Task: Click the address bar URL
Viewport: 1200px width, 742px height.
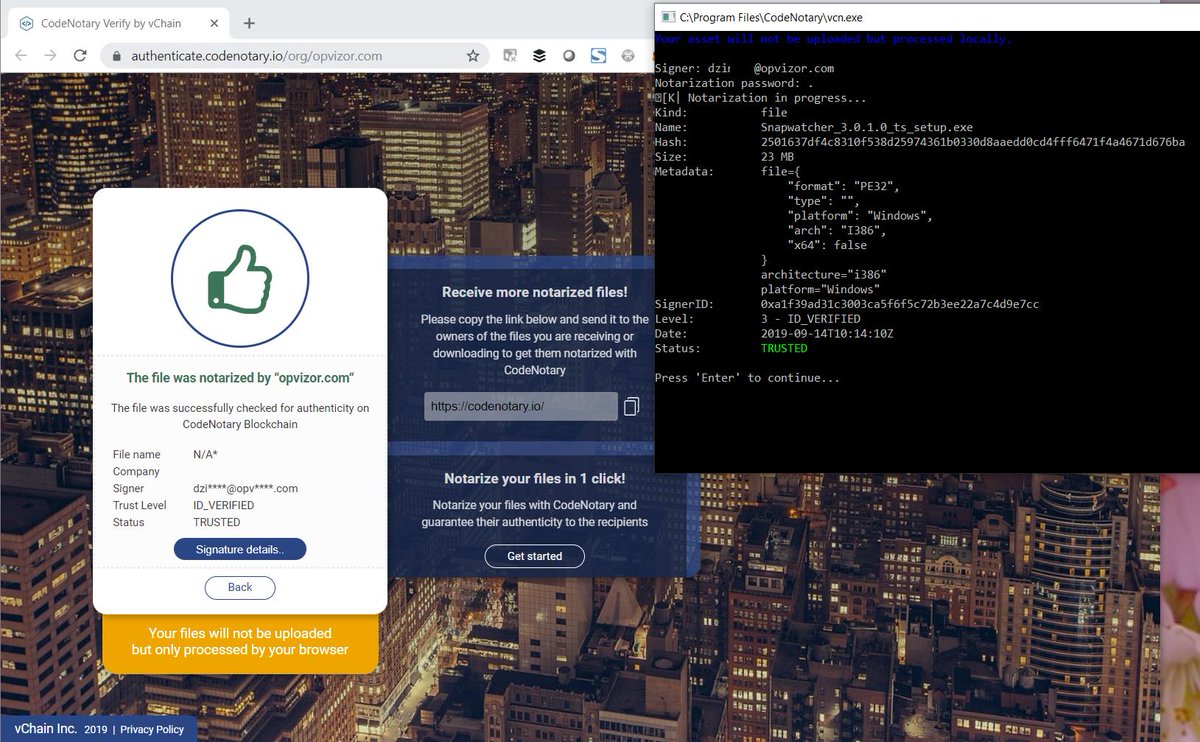Action: click(256, 56)
